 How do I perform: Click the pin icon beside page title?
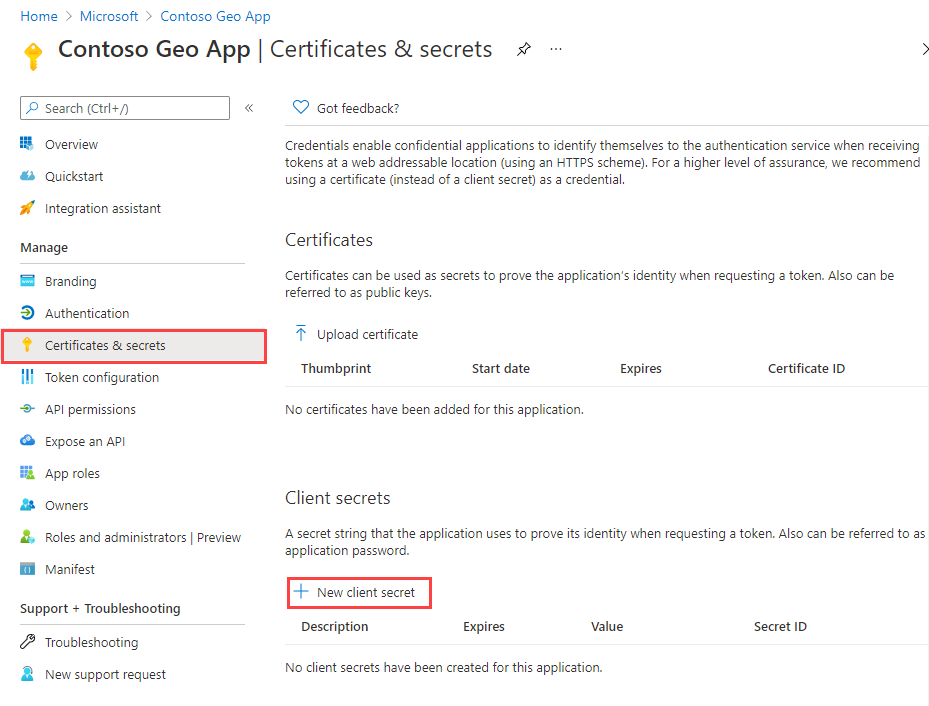[524, 49]
